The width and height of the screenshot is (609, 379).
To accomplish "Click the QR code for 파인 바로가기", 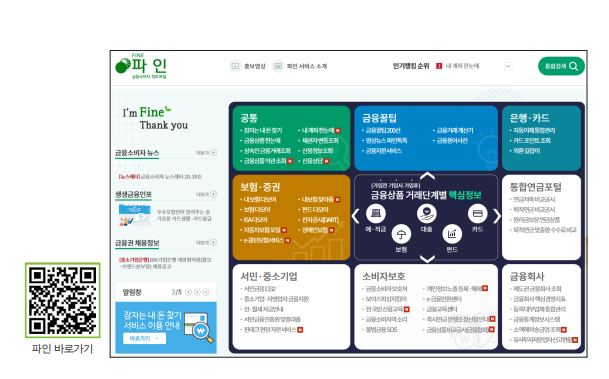I will tap(63, 300).
